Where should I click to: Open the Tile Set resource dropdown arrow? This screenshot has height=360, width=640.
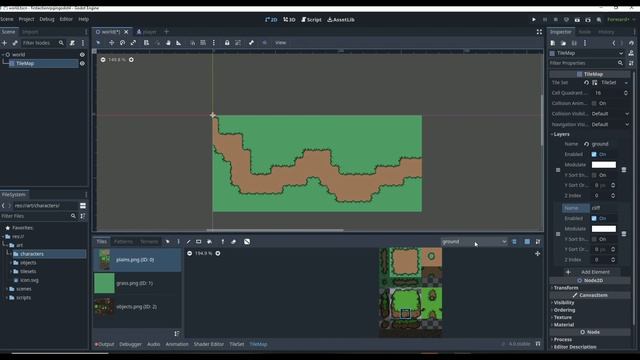(626, 83)
